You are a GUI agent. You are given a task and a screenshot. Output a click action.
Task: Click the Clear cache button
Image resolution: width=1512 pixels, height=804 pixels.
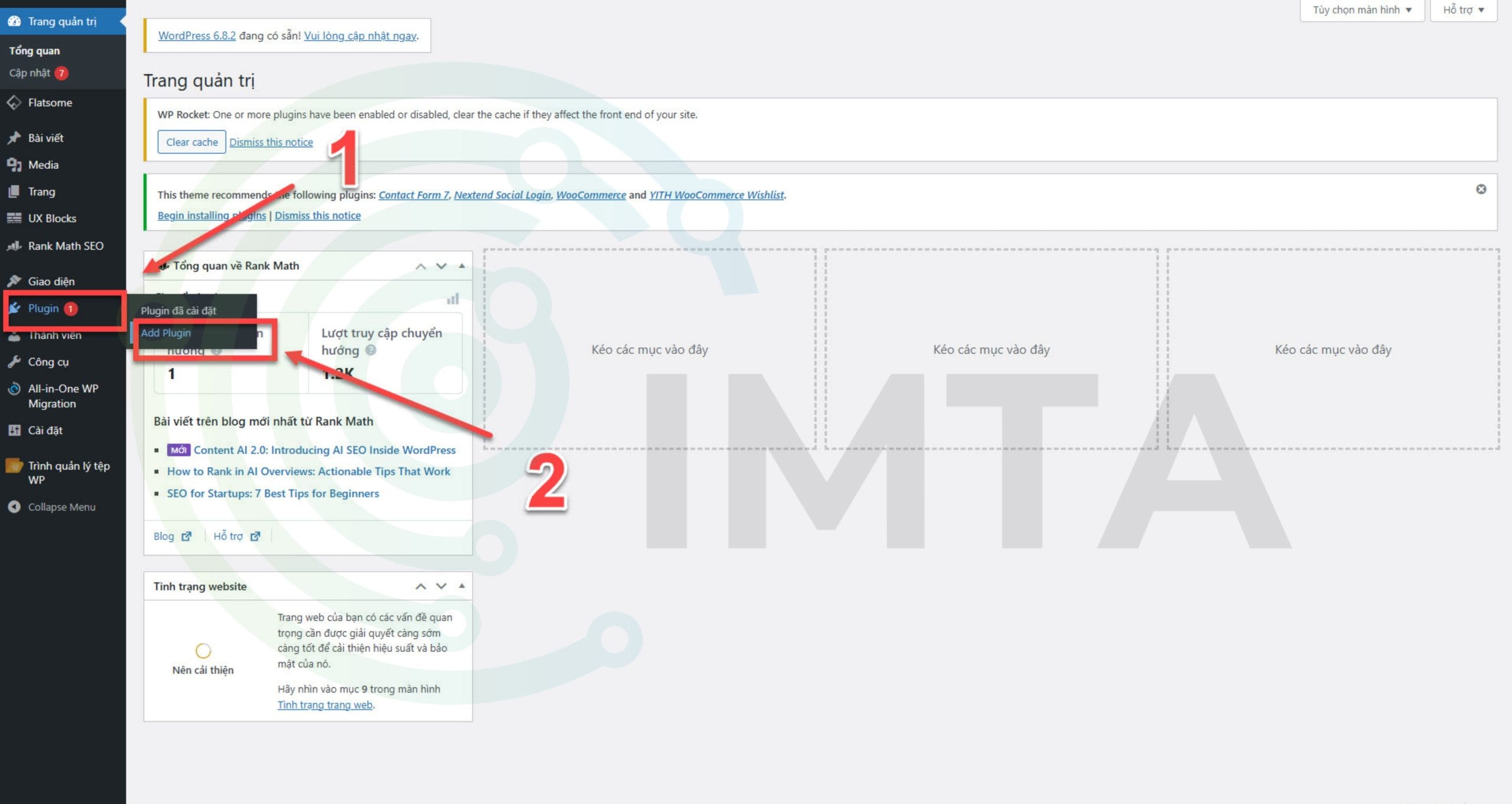click(191, 142)
